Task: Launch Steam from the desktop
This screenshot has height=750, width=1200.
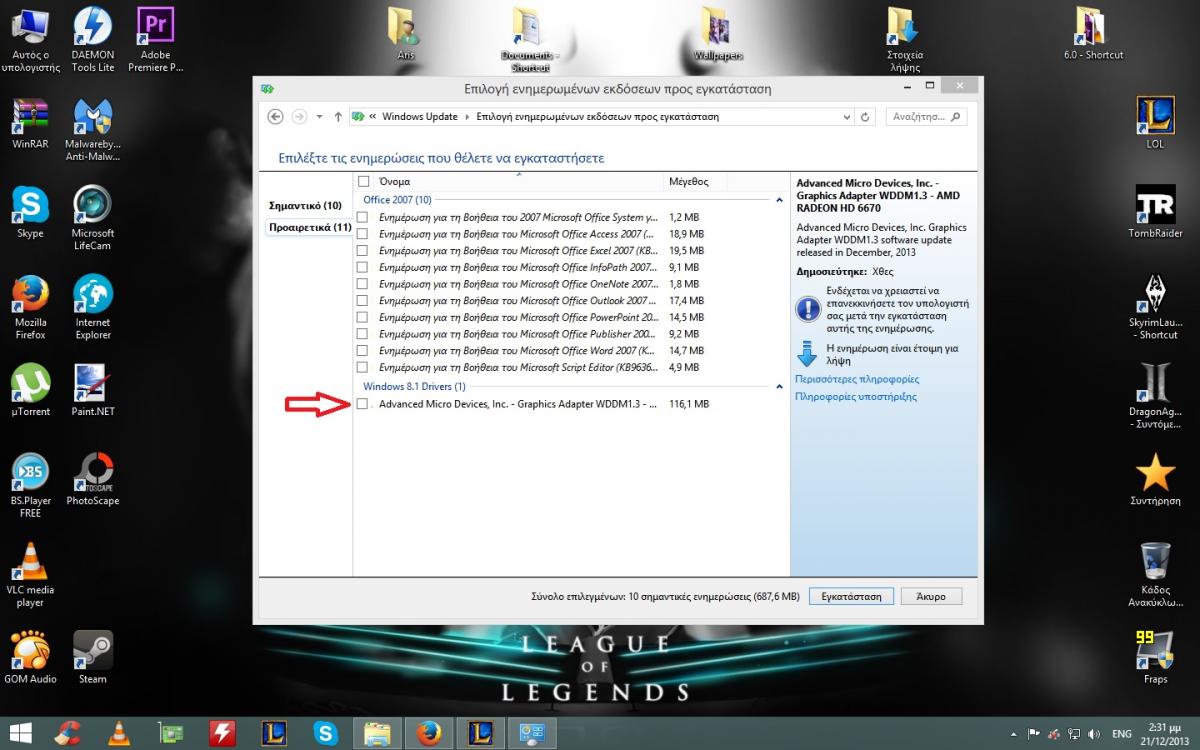Action: [92, 658]
